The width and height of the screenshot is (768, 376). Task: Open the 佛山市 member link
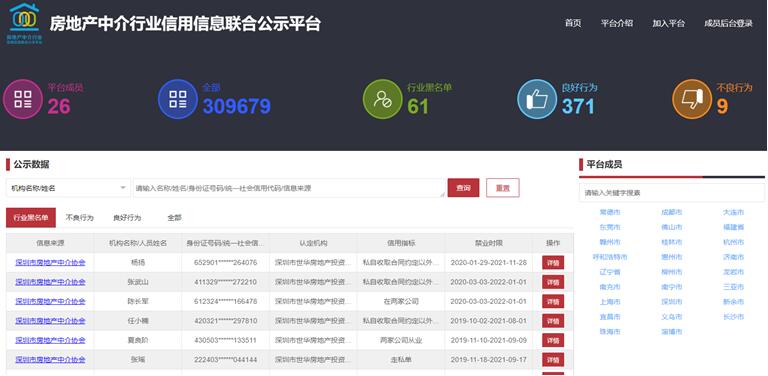tap(672, 227)
